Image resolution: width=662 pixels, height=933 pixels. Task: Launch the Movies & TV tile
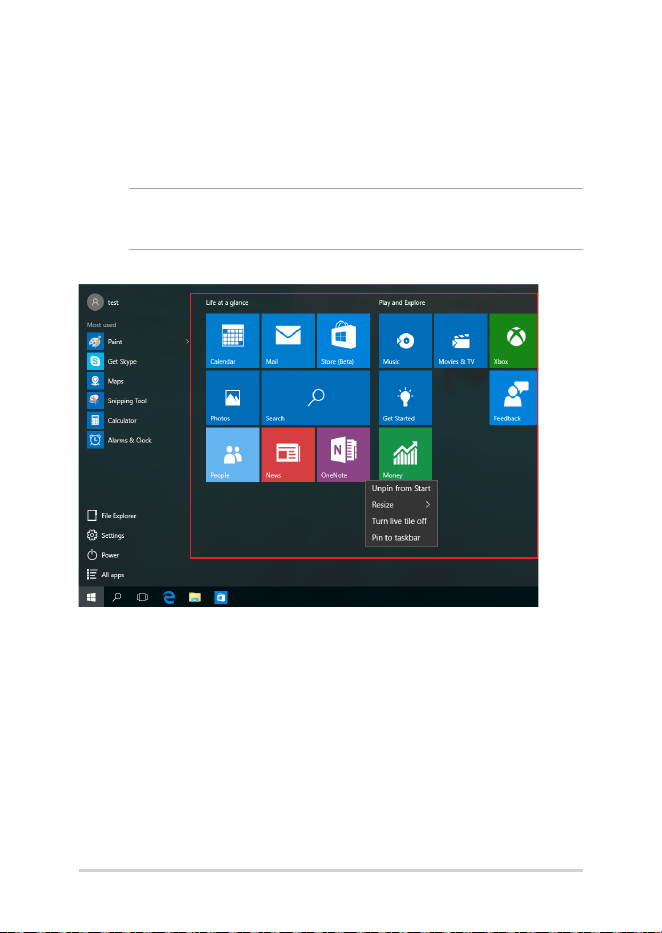460,341
